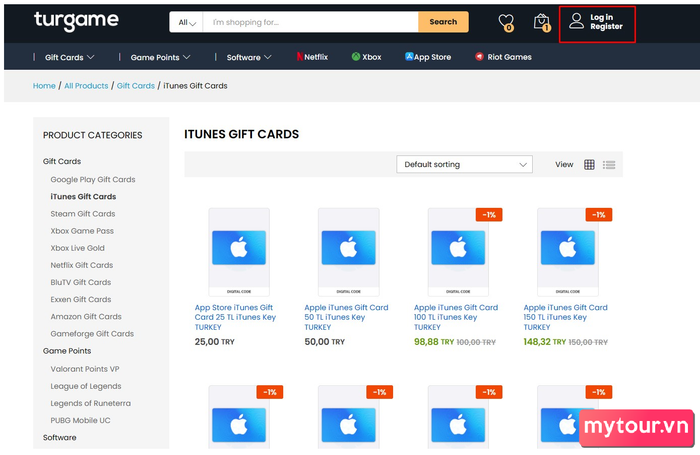700x455 pixels.
Task: Open Apple iTunes Gift Card 50 TL title
Action: 346,317
